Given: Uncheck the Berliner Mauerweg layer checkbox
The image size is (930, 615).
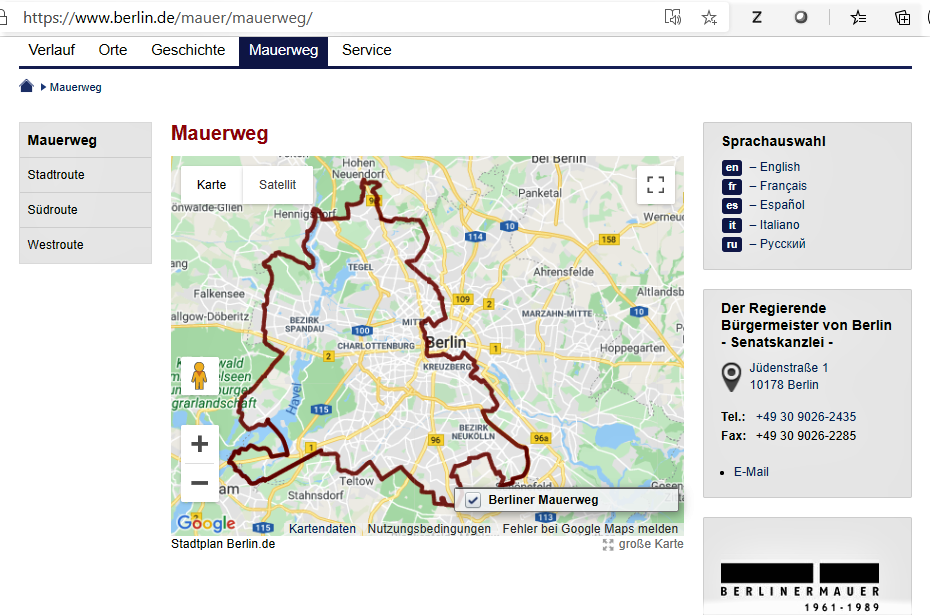Looking at the screenshot, I should pyautogui.click(x=474, y=500).
